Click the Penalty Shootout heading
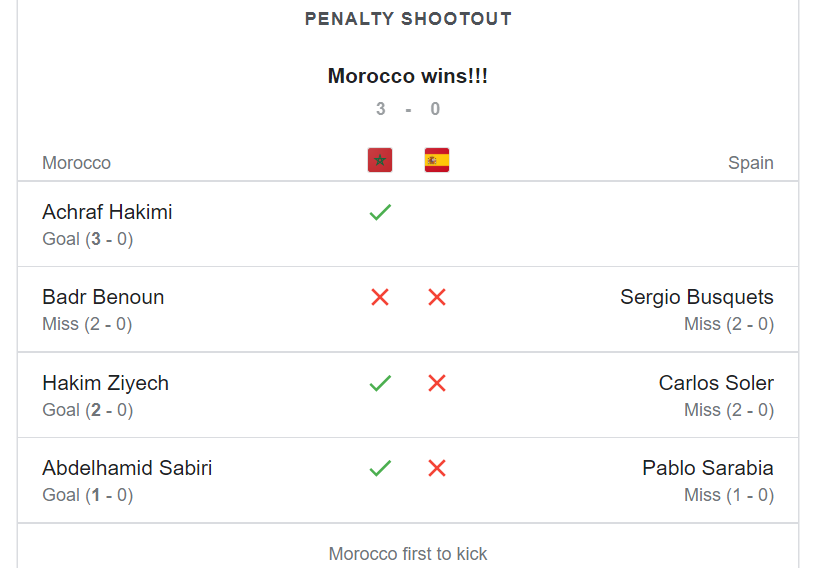Image resolution: width=814 pixels, height=568 pixels. tap(408, 19)
